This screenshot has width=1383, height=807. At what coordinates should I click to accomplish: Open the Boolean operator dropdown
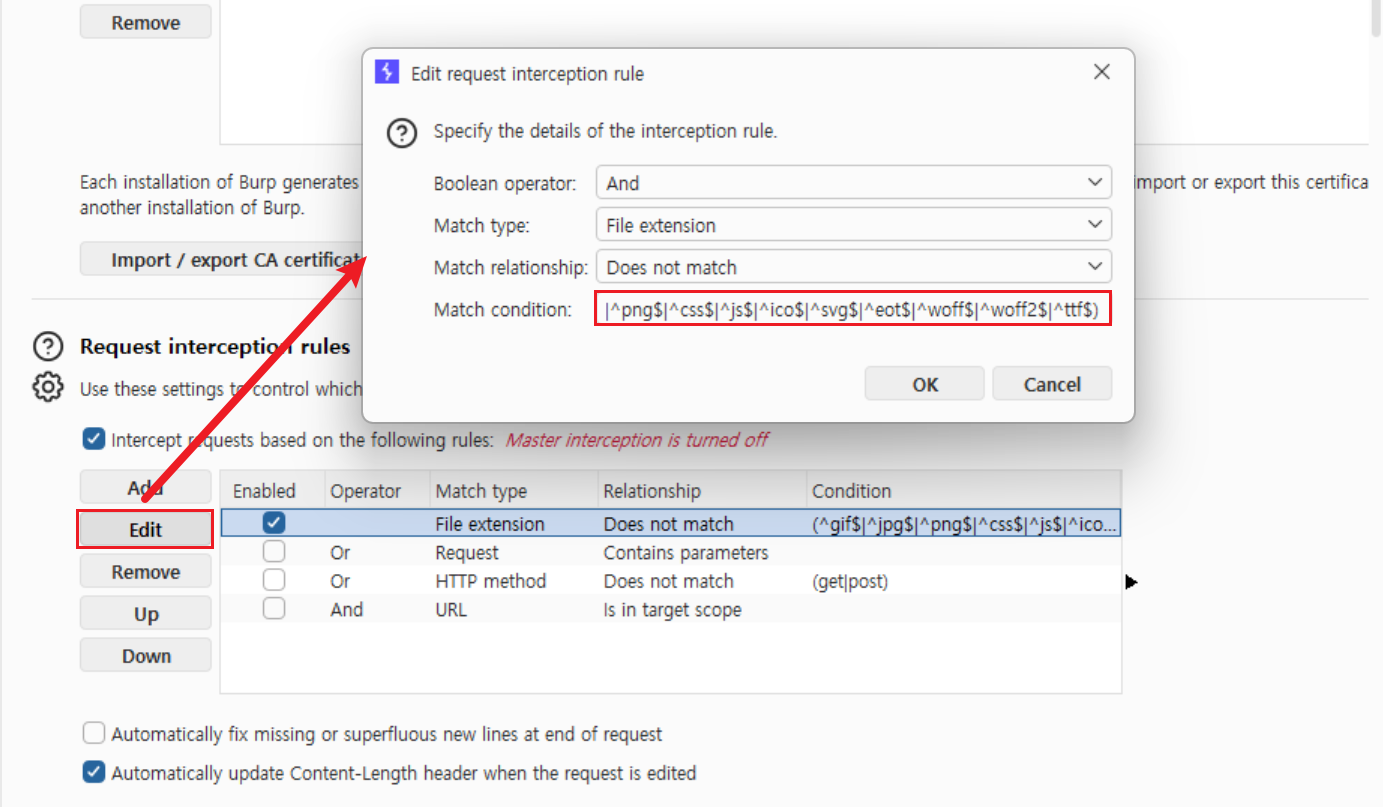point(853,183)
